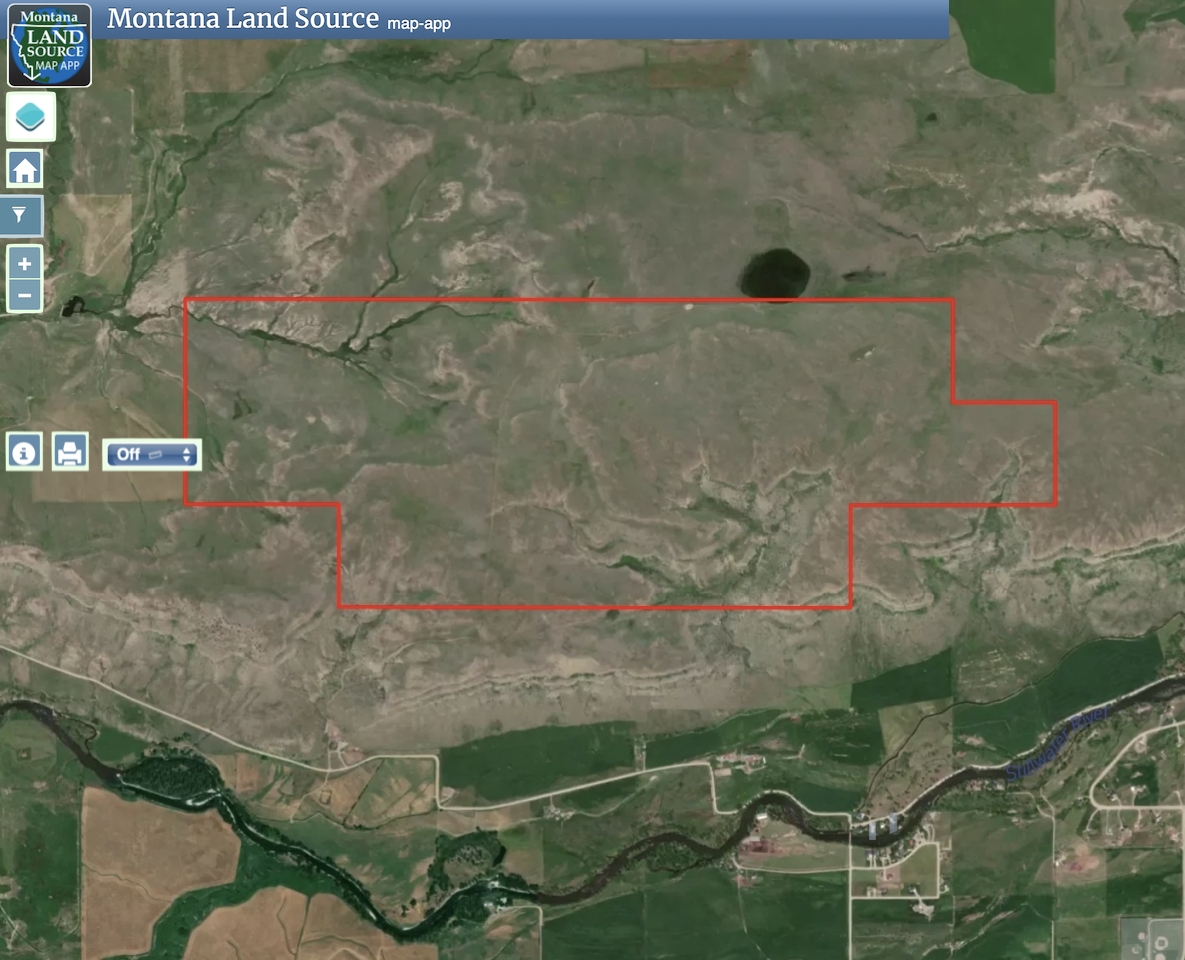
Task: Zoom out of the map
Action: [x=24, y=296]
